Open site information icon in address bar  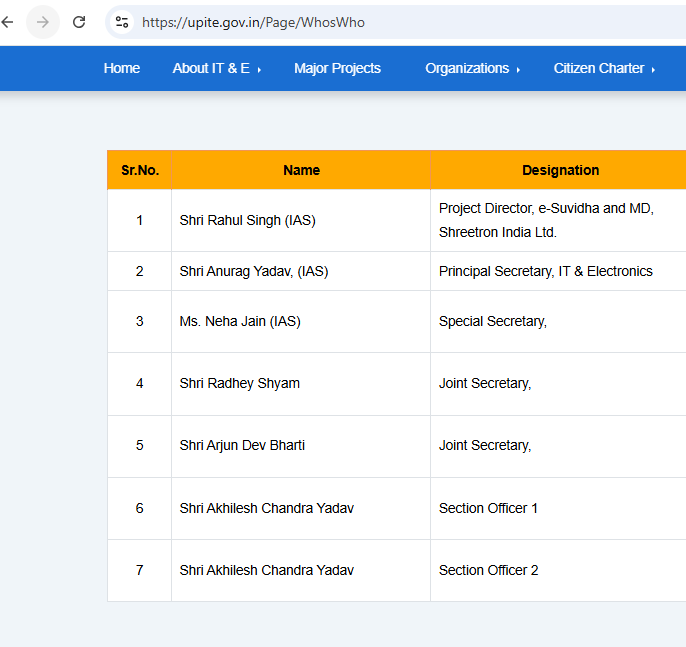pyautogui.click(x=122, y=22)
